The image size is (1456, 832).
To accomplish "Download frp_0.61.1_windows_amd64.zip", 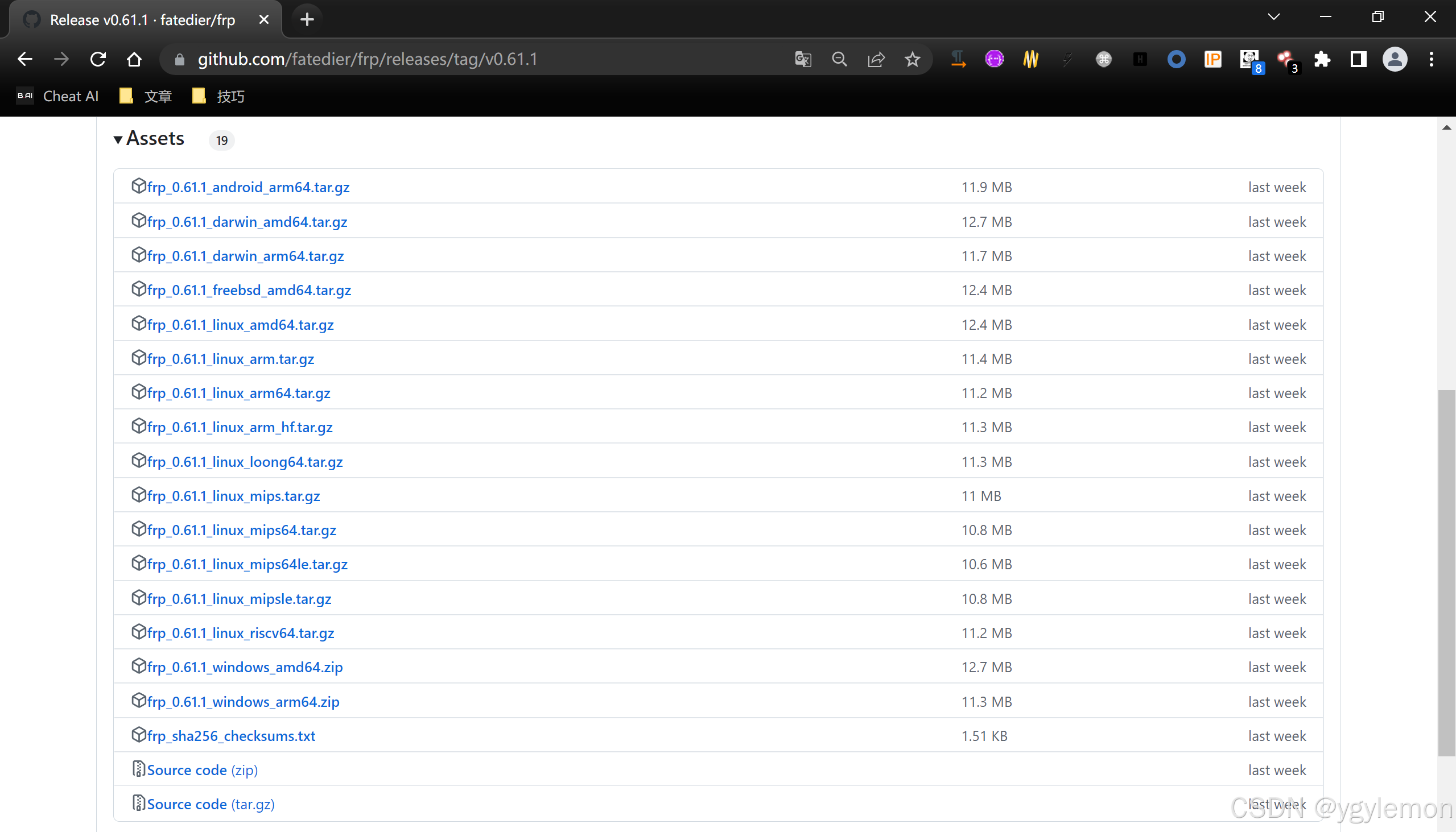I will [245, 667].
